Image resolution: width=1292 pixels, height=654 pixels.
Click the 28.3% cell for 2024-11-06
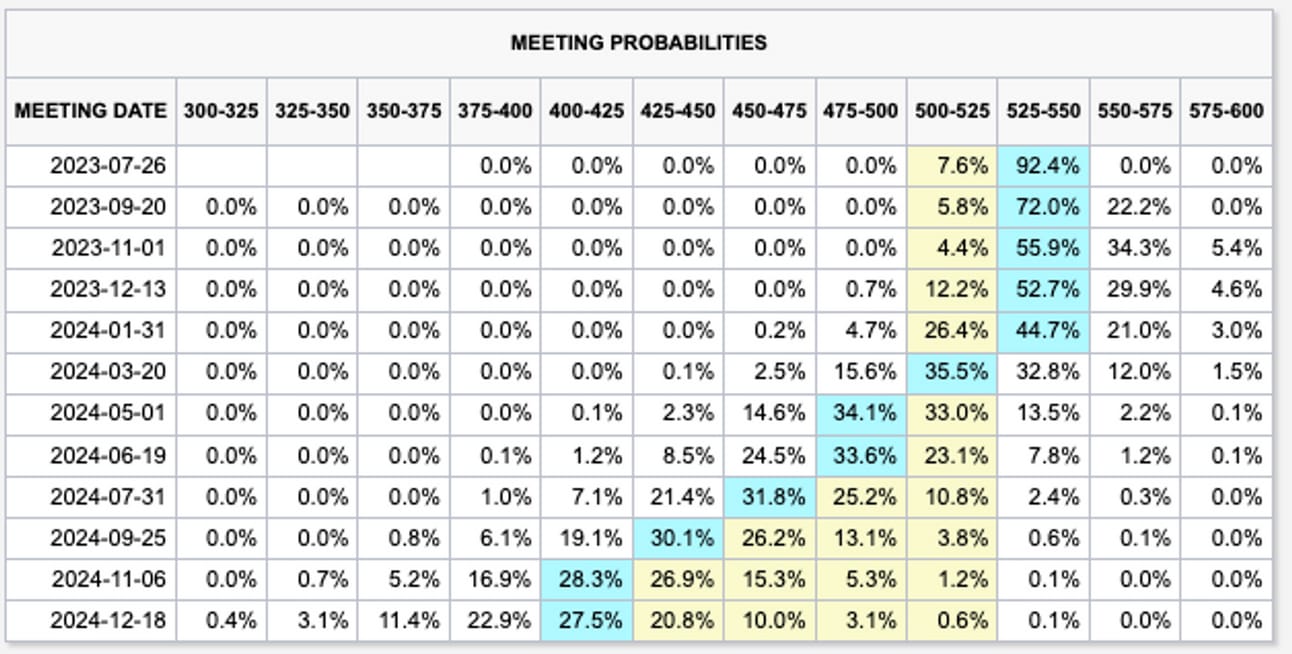coord(587,579)
